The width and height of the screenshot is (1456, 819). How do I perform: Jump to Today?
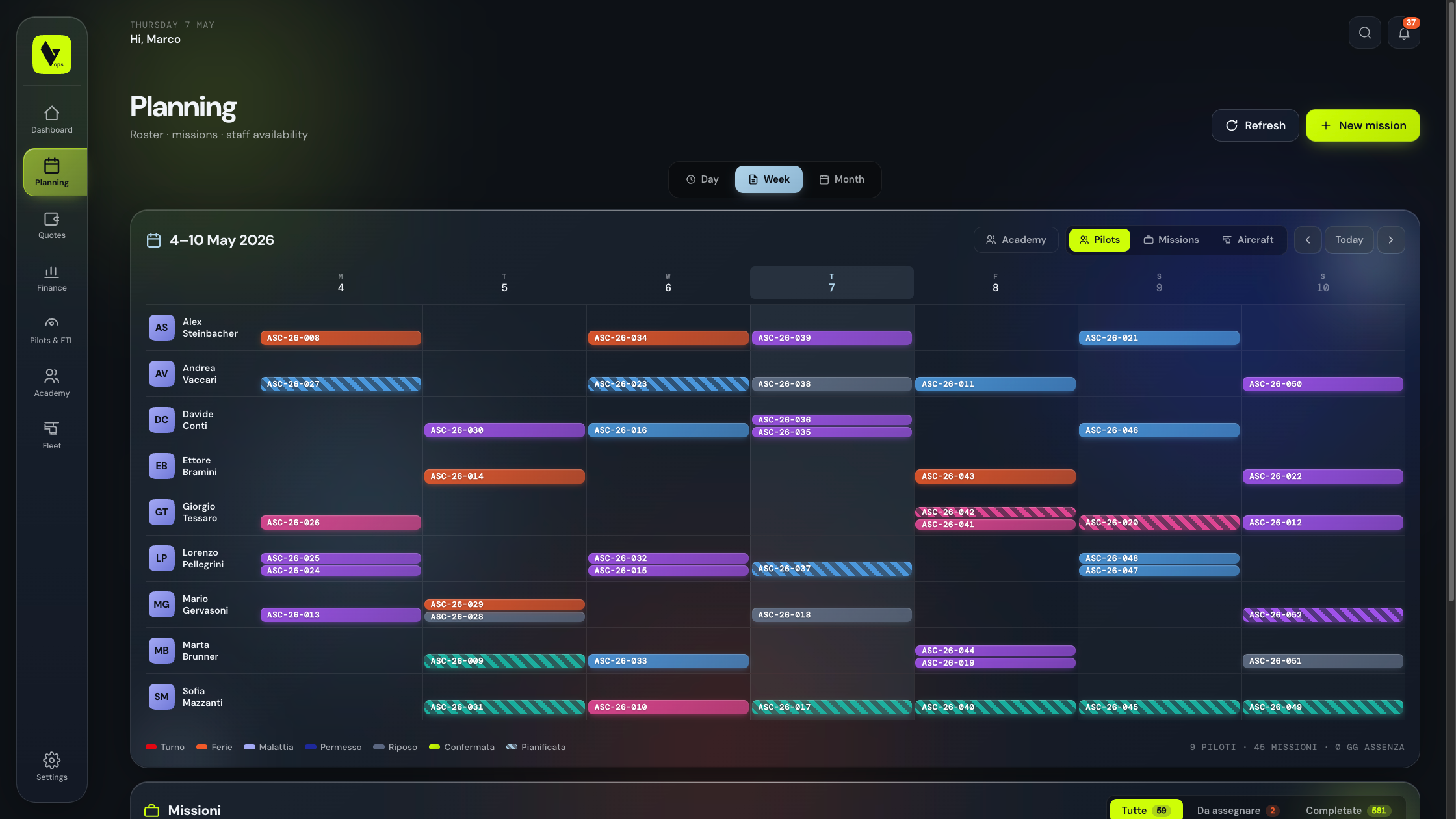(1349, 240)
